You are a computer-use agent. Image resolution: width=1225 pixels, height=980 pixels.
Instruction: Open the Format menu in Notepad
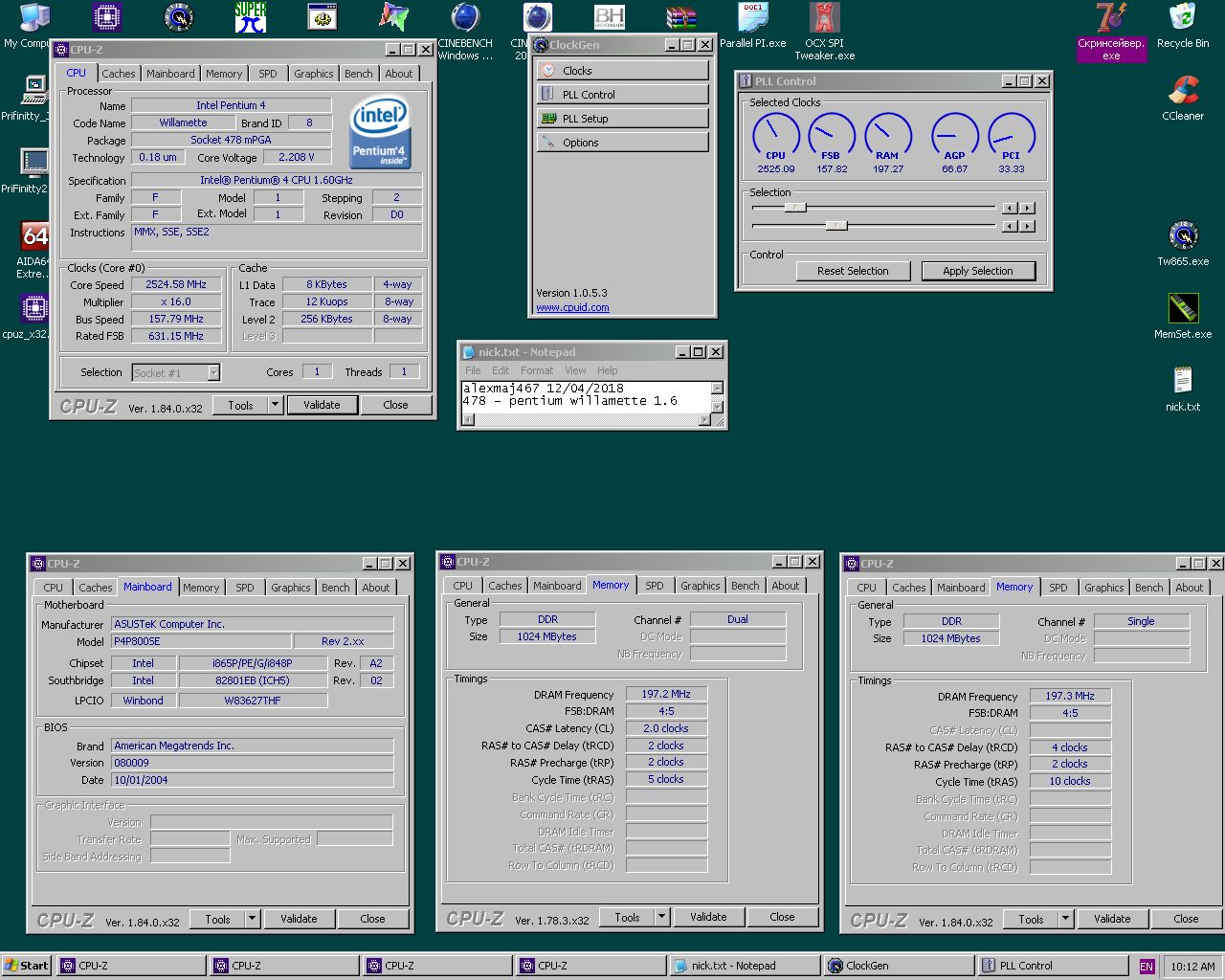(x=537, y=370)
